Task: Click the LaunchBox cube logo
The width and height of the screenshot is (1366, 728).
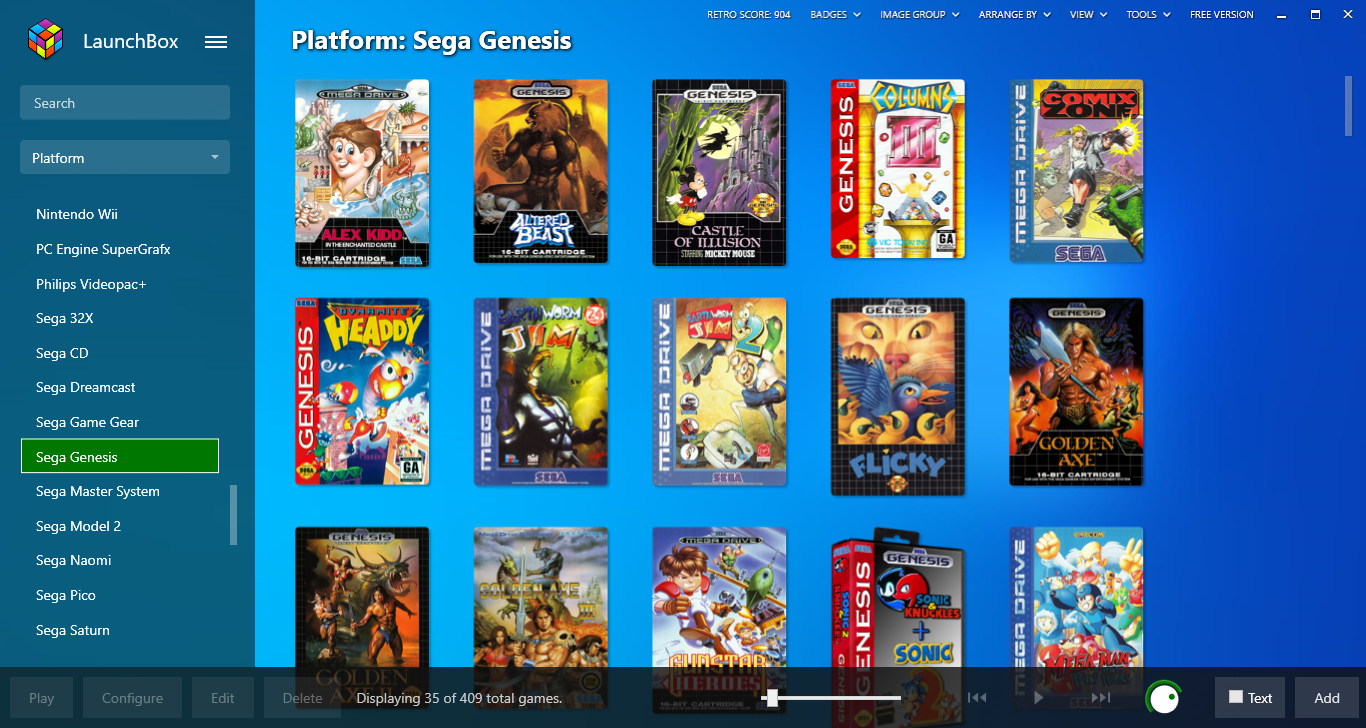Action: 45,41
